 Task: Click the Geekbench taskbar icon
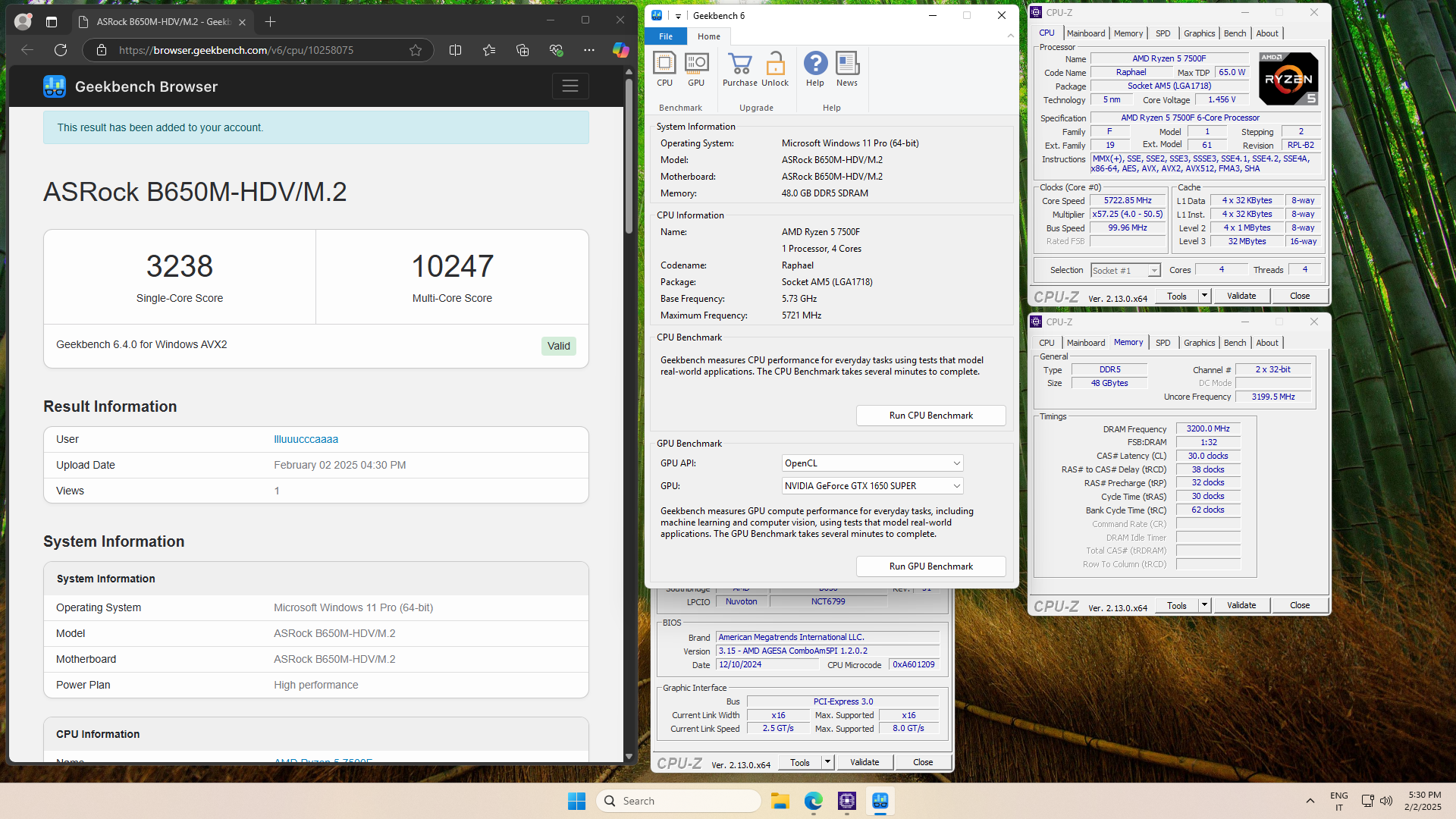[x=880, y=801]
